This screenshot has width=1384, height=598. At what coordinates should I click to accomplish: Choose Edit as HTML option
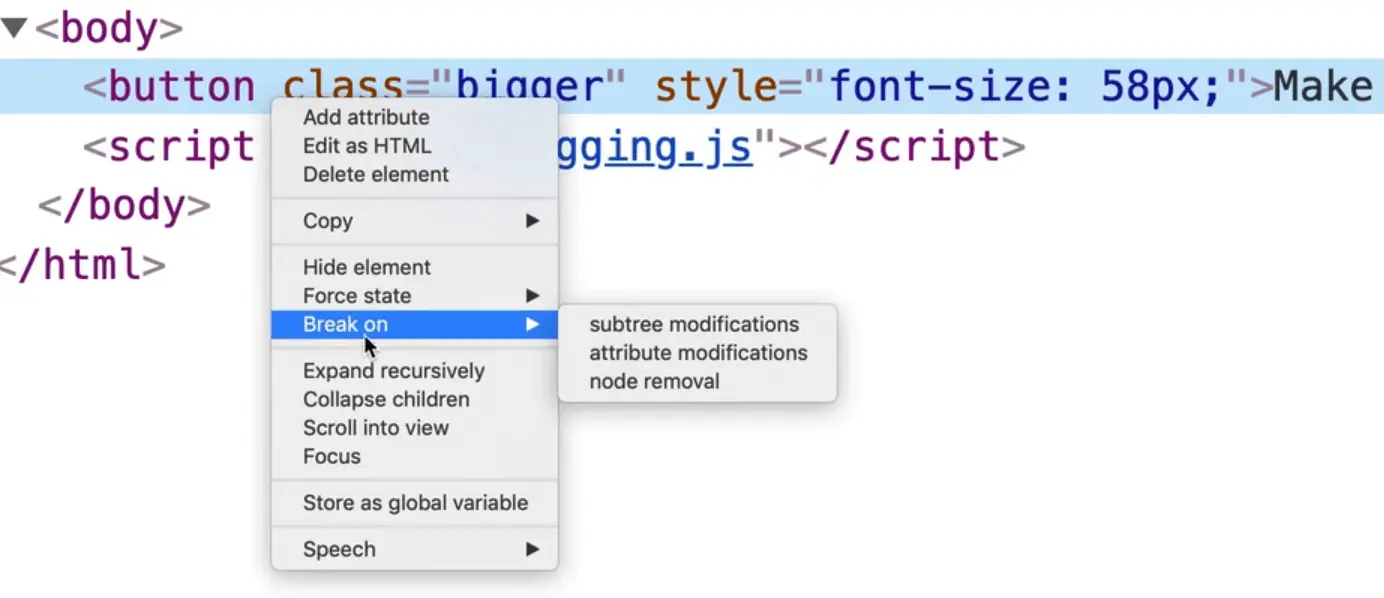click(x=367, y=146)
